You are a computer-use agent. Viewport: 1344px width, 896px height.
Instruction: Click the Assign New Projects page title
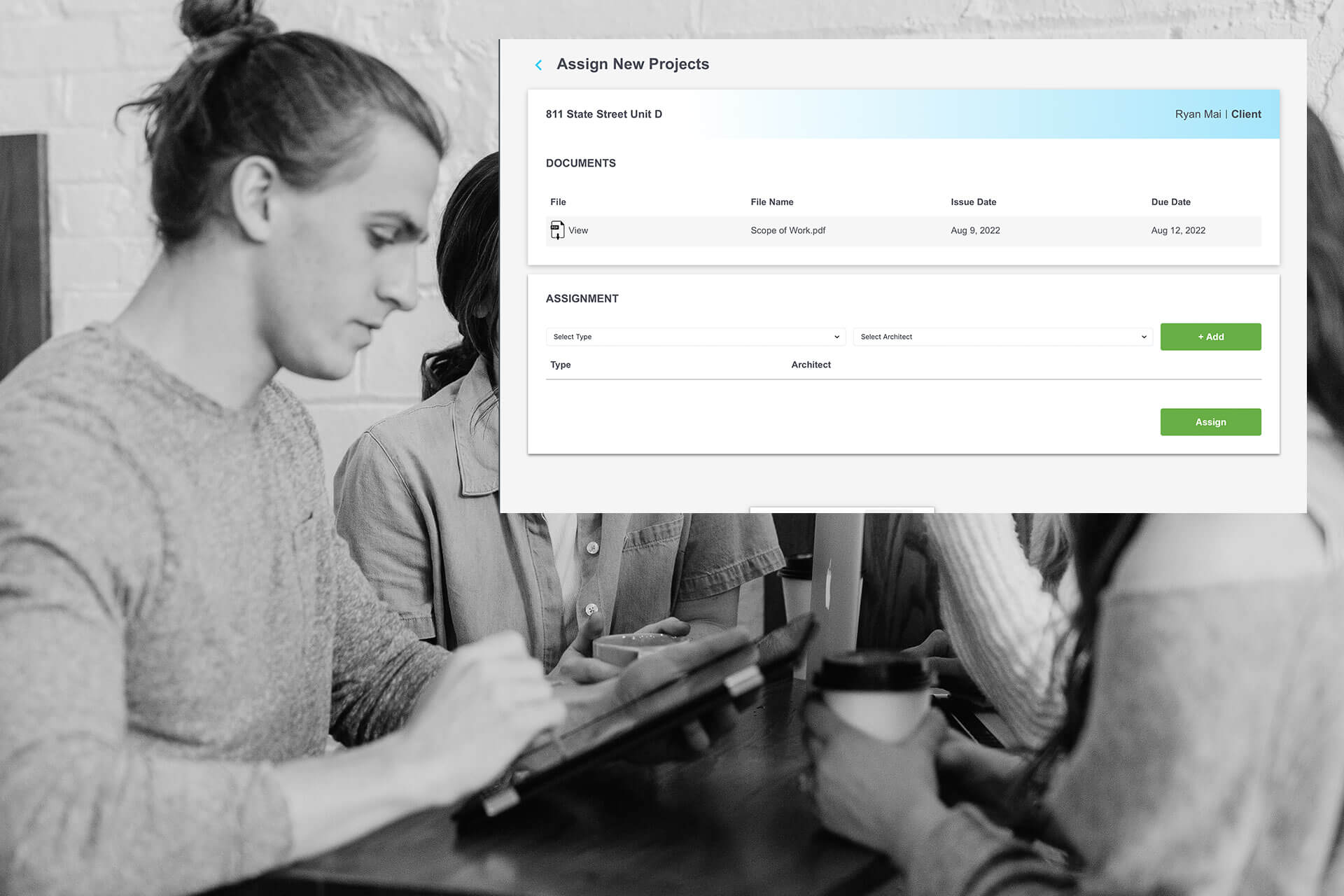(x=632, y=64)
